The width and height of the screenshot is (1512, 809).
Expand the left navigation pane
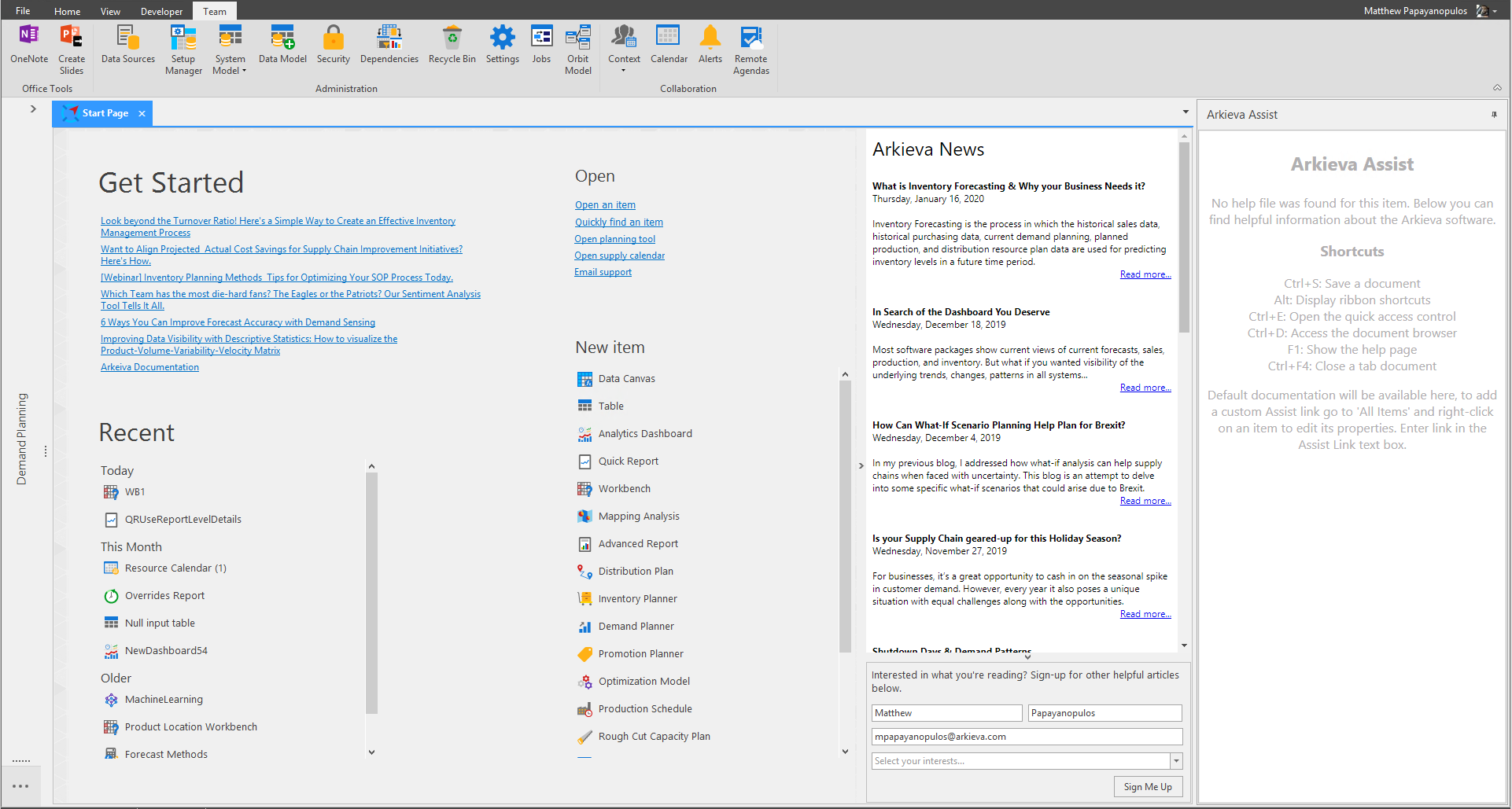click(x=33, y=109)
